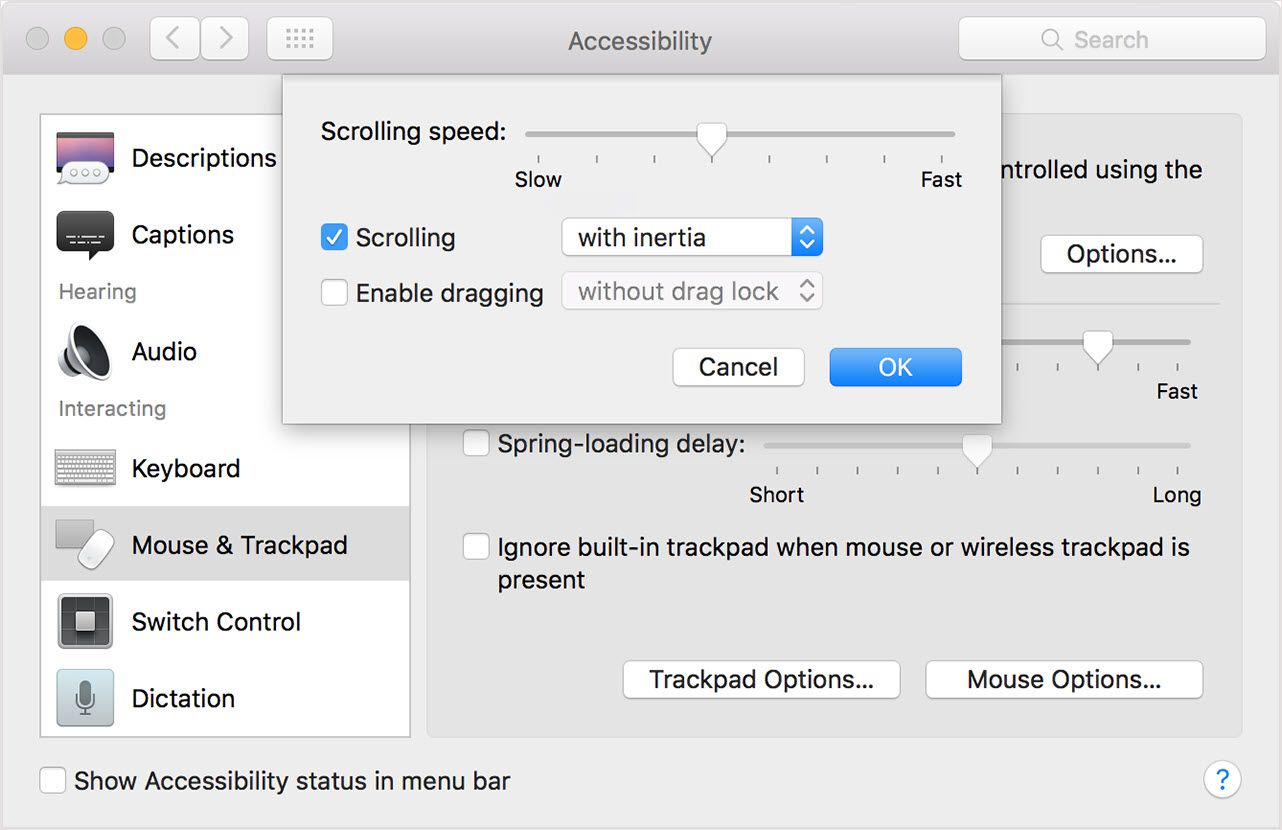Enable Ignore built-in trackpad checkbox
Screen dimensions: 1282x830
coord(476,547)
